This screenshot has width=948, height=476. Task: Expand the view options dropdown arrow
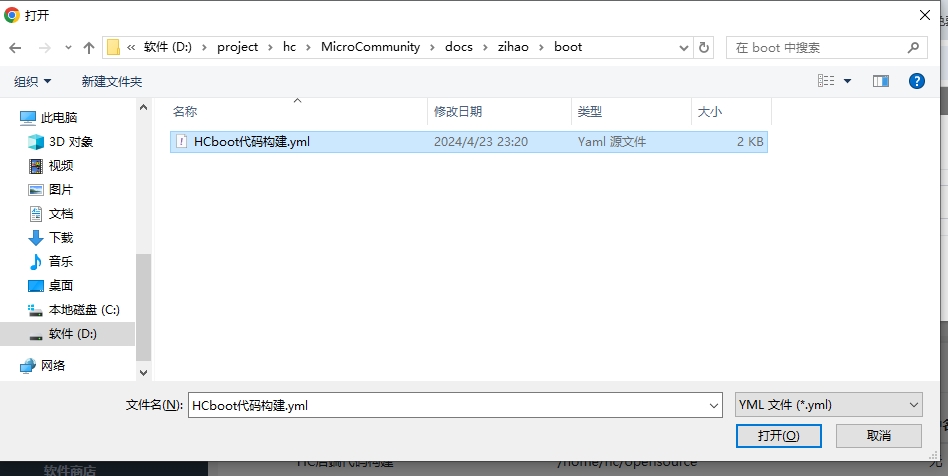(x=848, y=81)
